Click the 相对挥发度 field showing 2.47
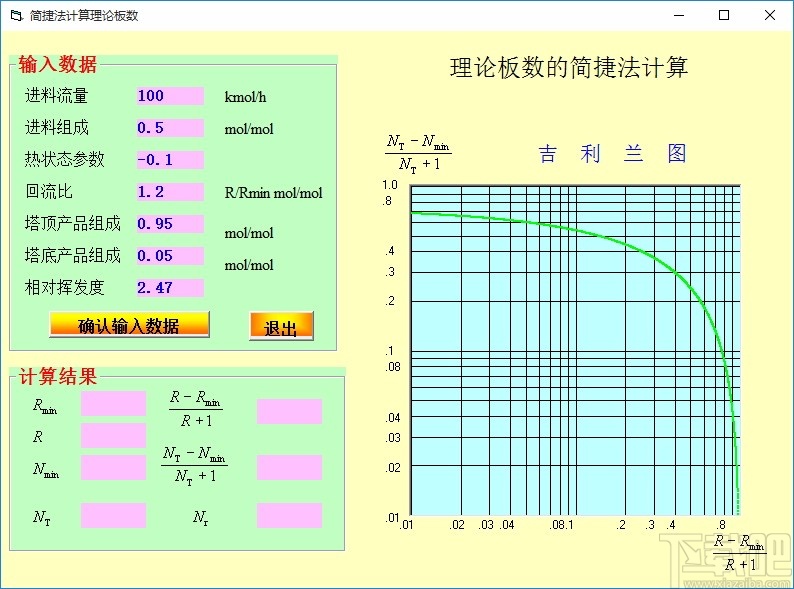 pos(170,287)
